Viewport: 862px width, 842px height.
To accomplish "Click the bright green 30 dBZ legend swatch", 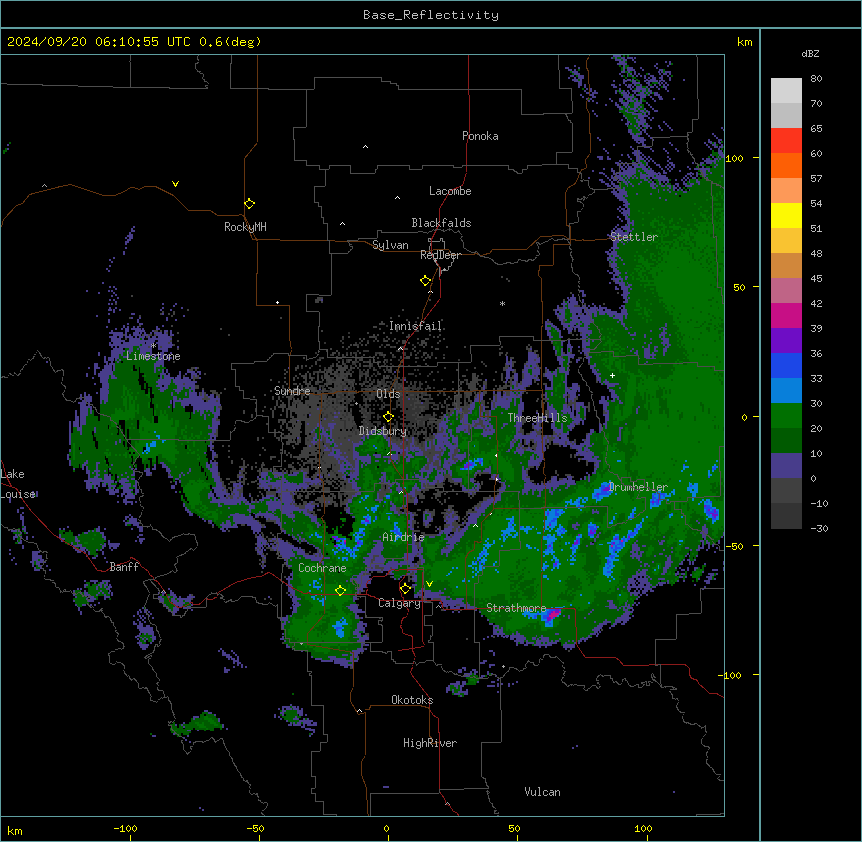I will [x=786, y=416].
